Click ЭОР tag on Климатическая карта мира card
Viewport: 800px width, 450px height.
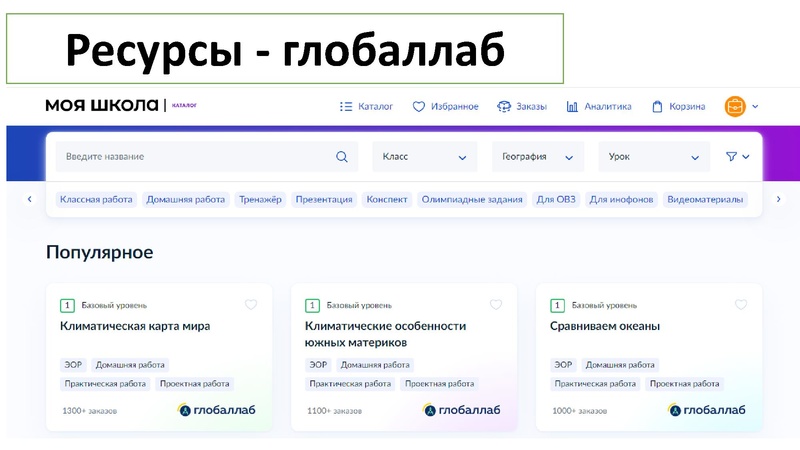(73, 365)
